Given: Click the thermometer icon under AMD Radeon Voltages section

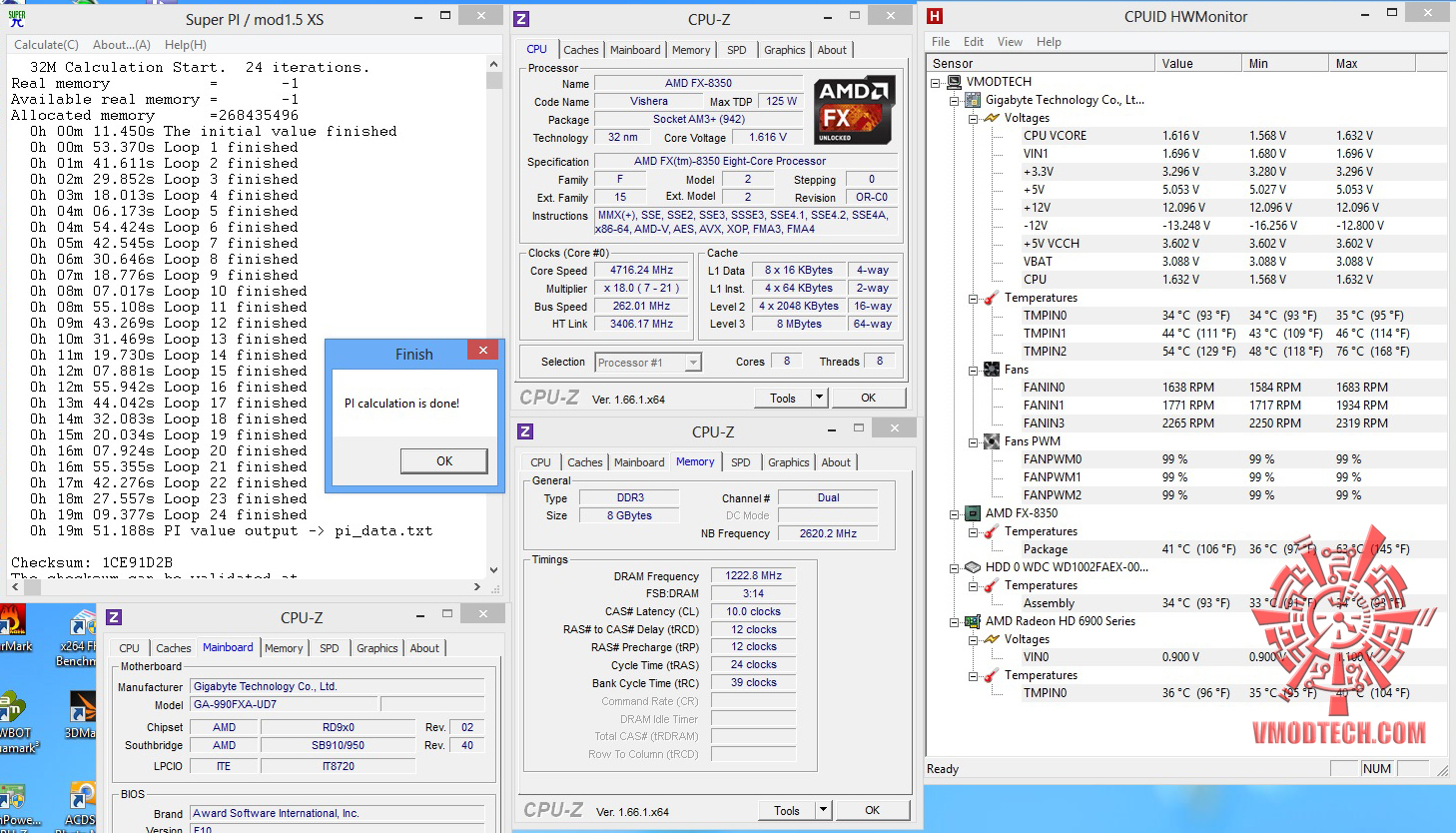Looking at the screenshot, I should (992, 675).
